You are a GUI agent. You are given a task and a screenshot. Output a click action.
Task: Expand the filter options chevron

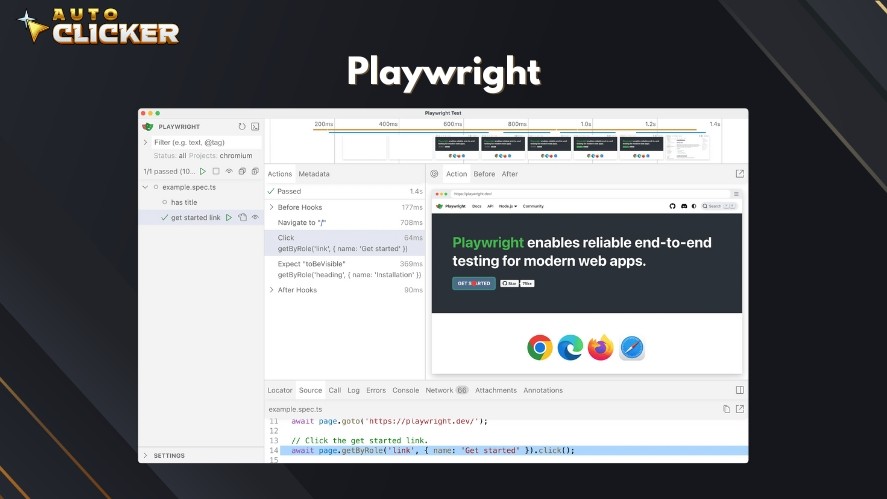145,143
